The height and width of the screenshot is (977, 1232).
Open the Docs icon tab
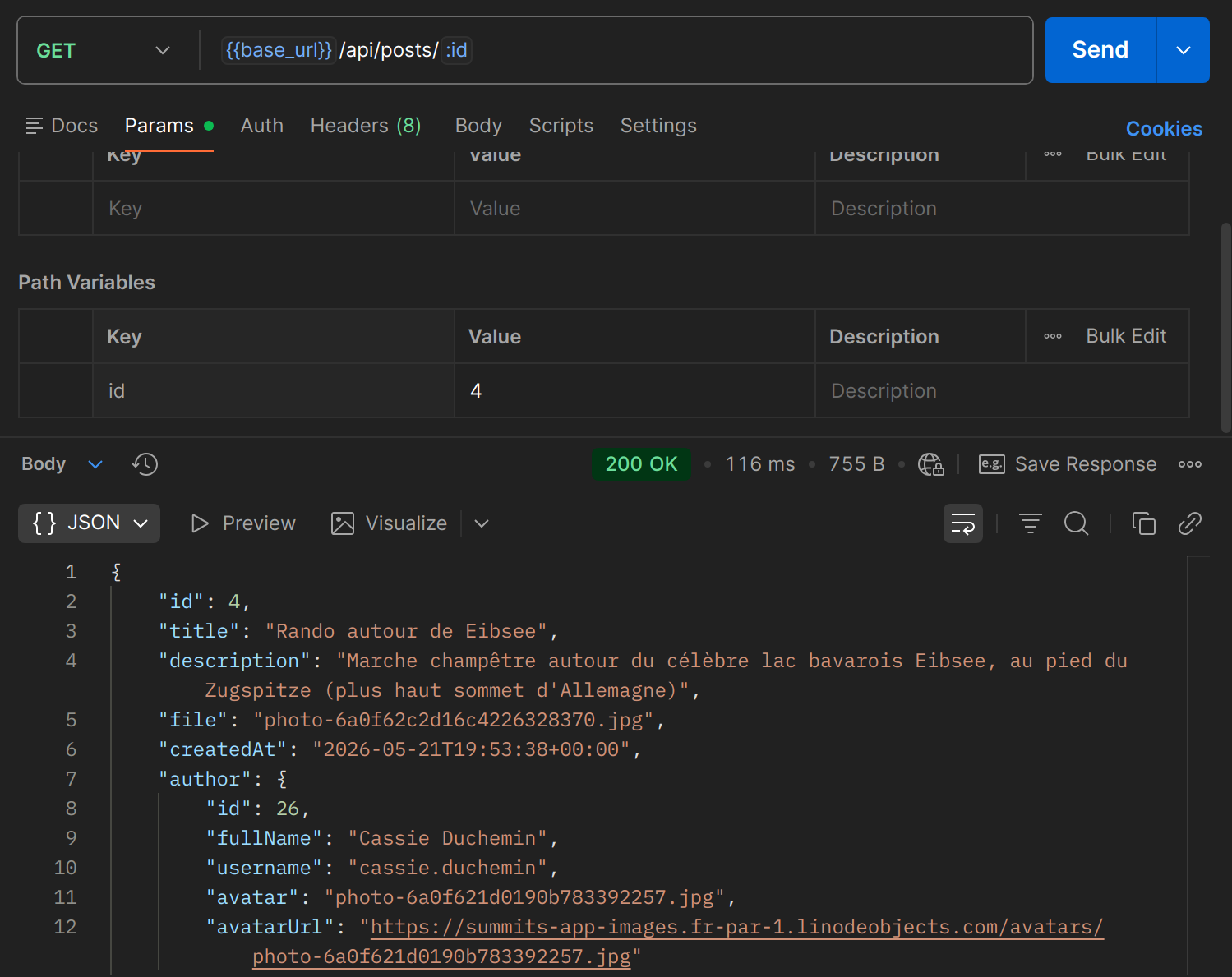click(x=62, y=126)
